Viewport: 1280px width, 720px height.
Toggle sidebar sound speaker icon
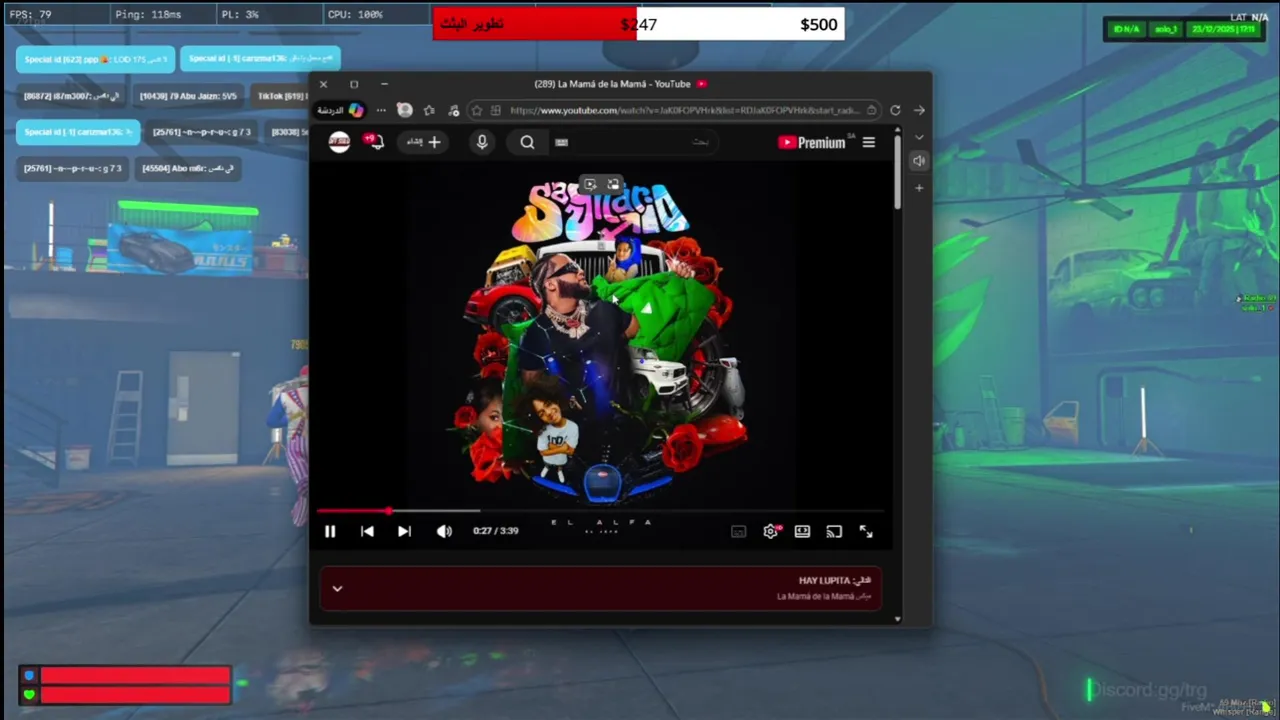(x=919, y=161)
